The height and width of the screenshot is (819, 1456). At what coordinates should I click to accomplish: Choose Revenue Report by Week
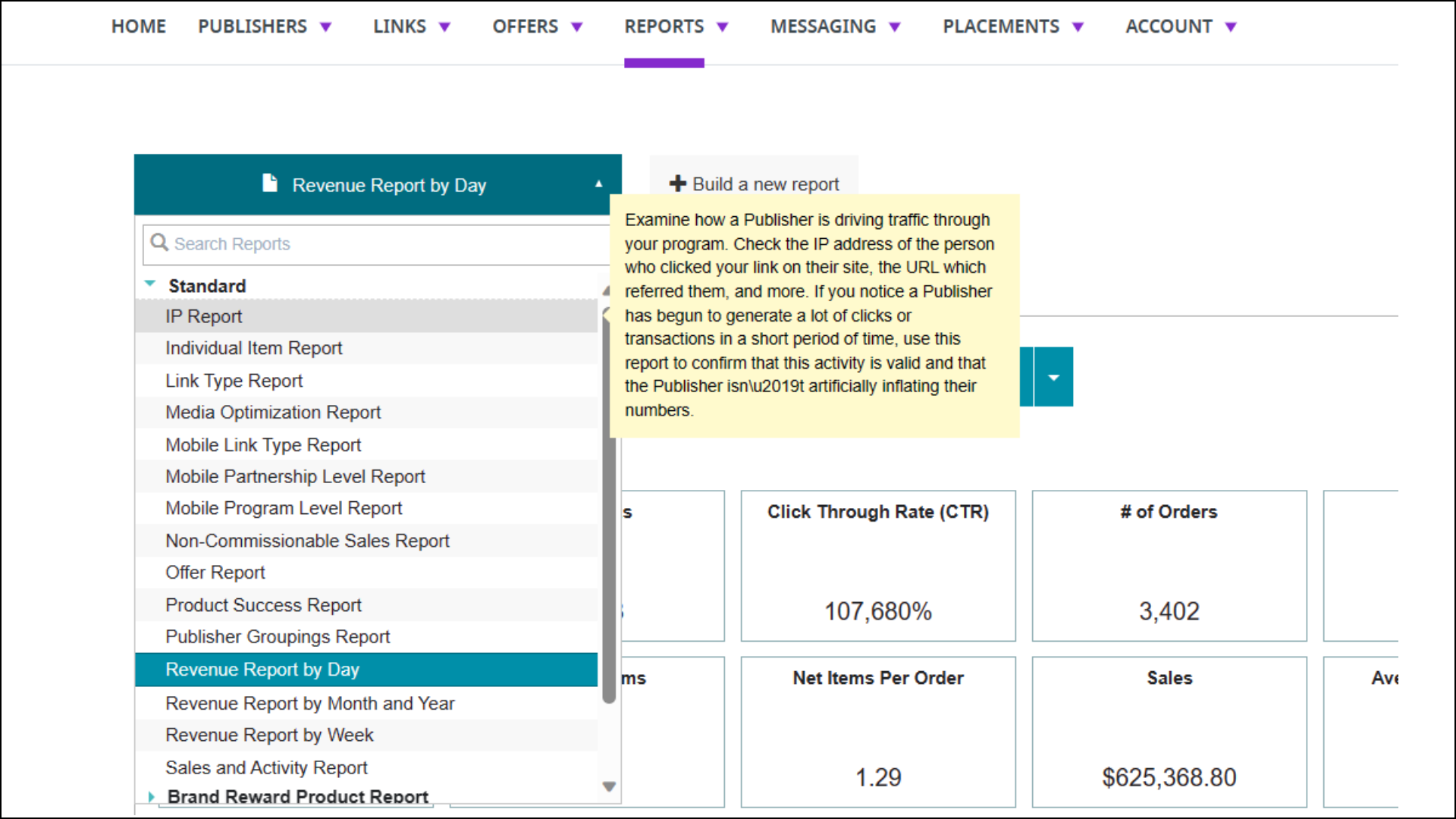(x=269, y=735)
